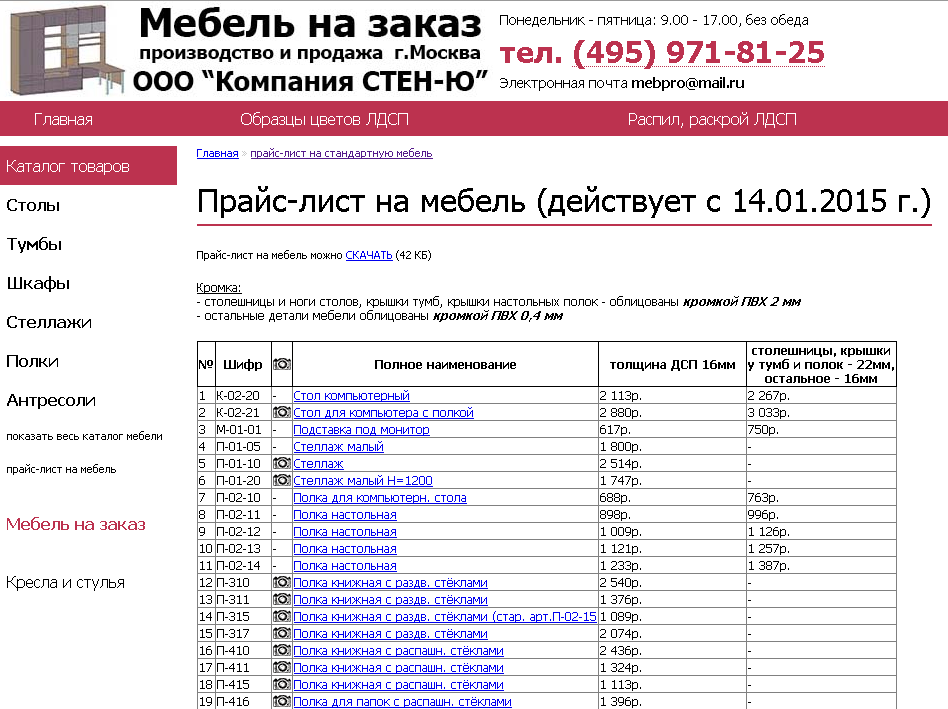Click Полка настольная in row П-02-12
948x709 pixels.
(345, 531)
